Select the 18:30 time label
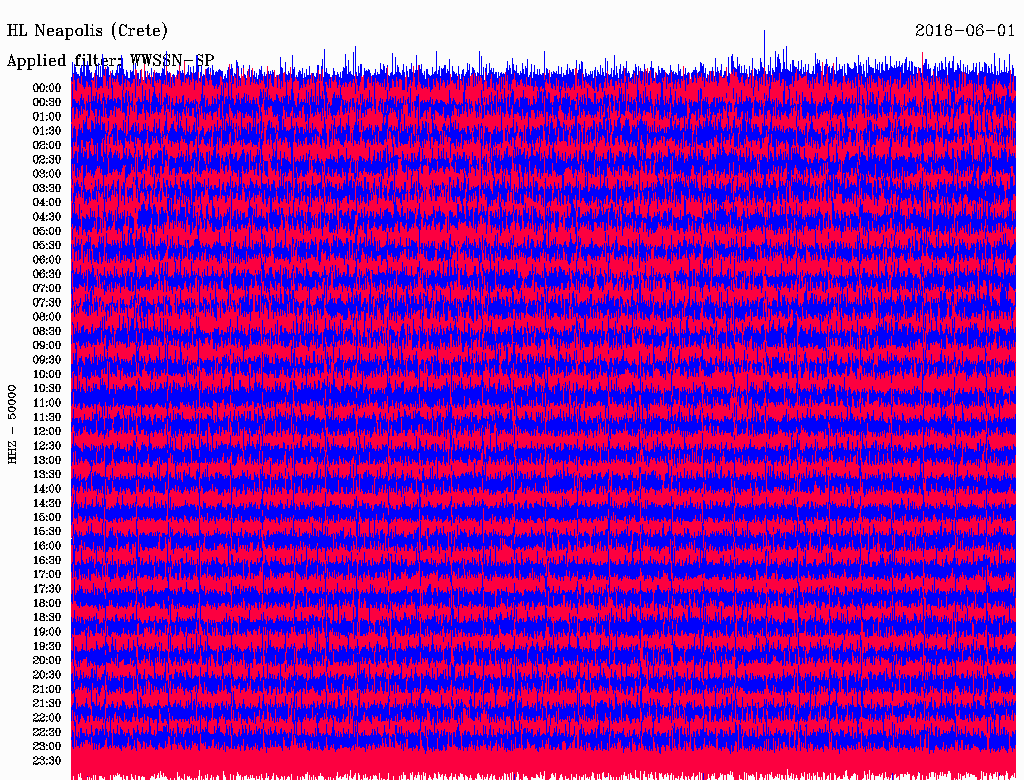The image size is (1024, 780). [x=47, y=617]
